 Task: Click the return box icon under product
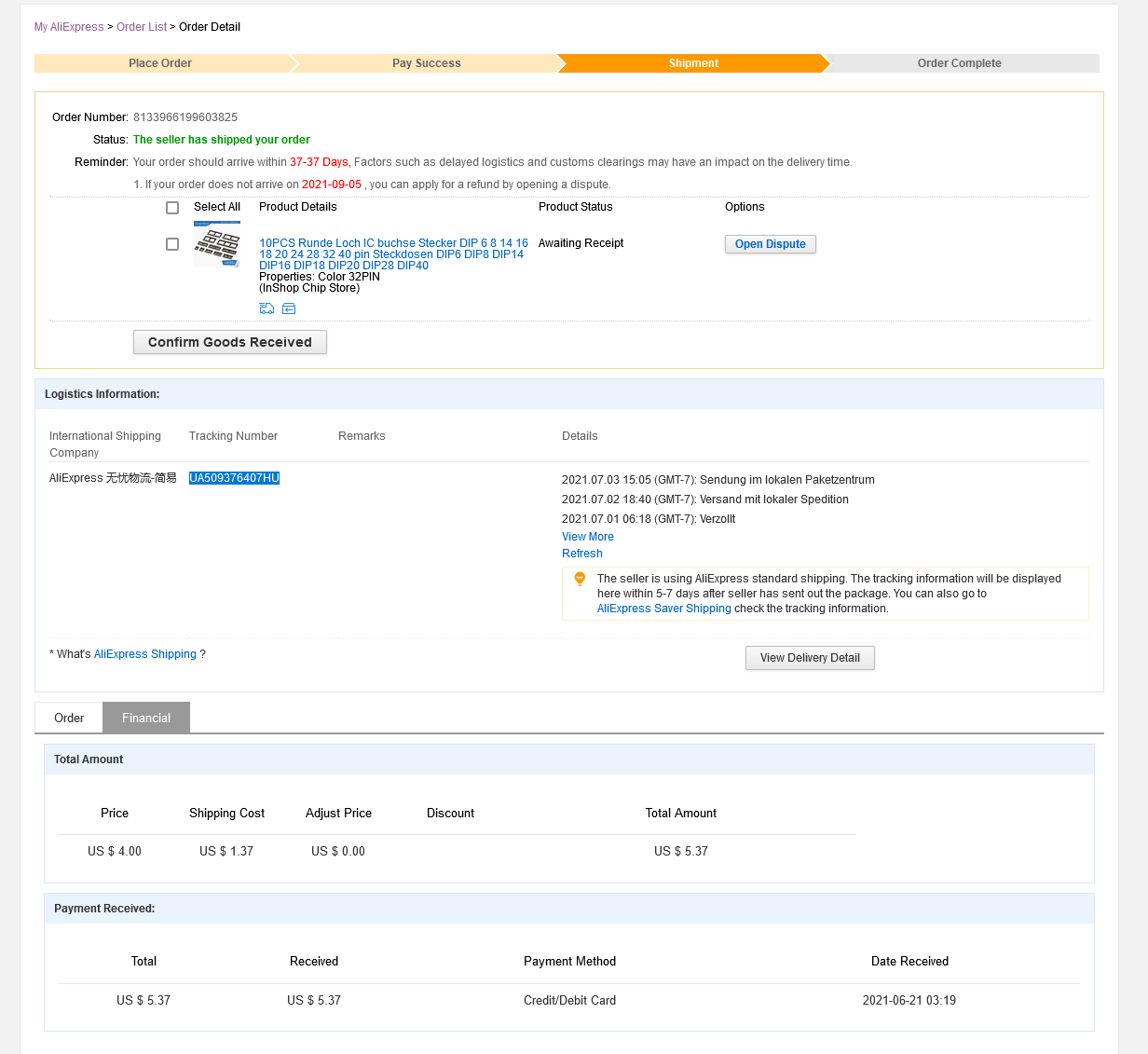tap(289, 308)
